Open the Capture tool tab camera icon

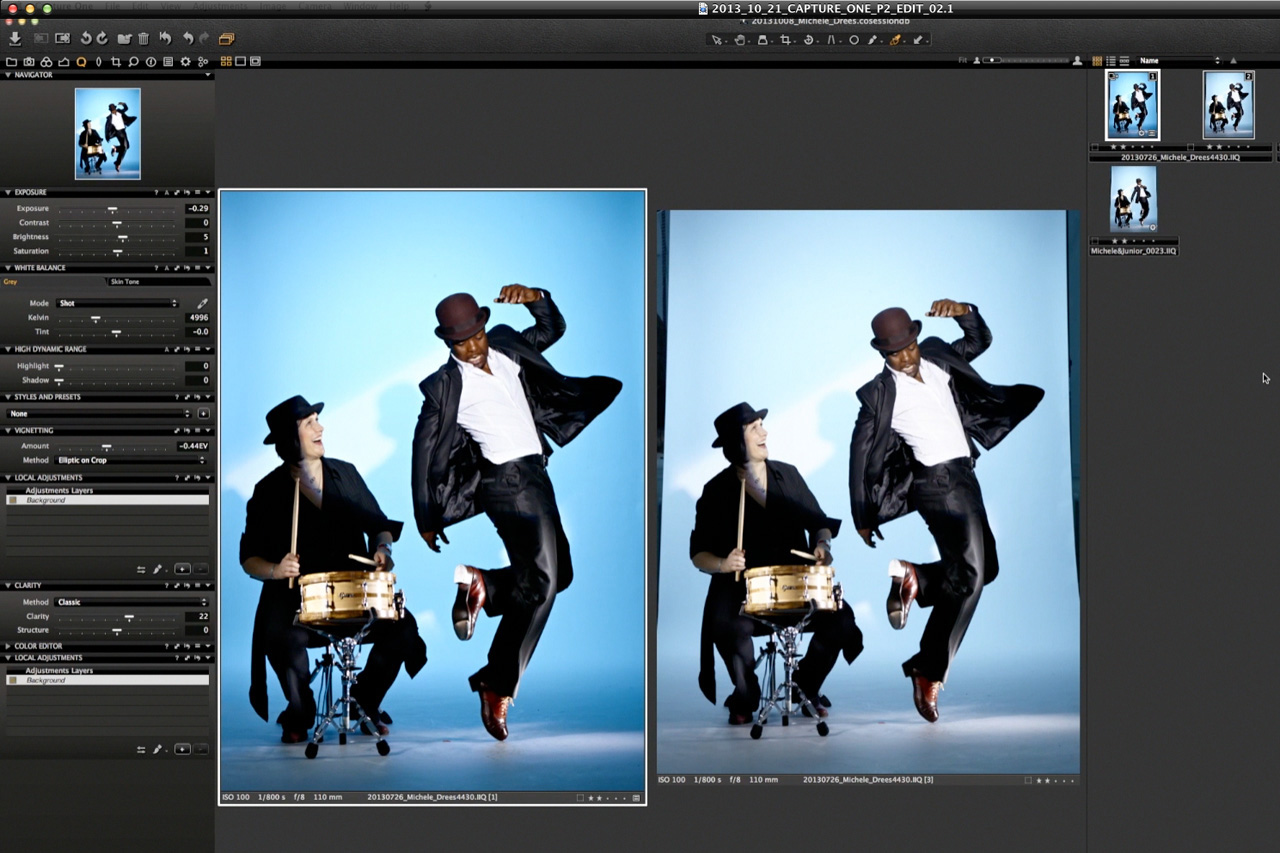point(28,61)
